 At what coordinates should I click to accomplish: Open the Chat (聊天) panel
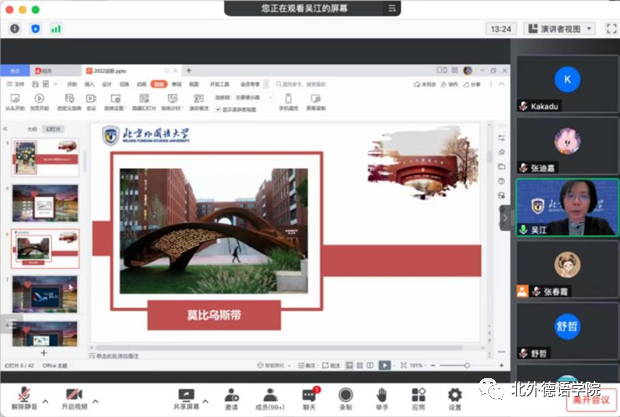[309, 396]
